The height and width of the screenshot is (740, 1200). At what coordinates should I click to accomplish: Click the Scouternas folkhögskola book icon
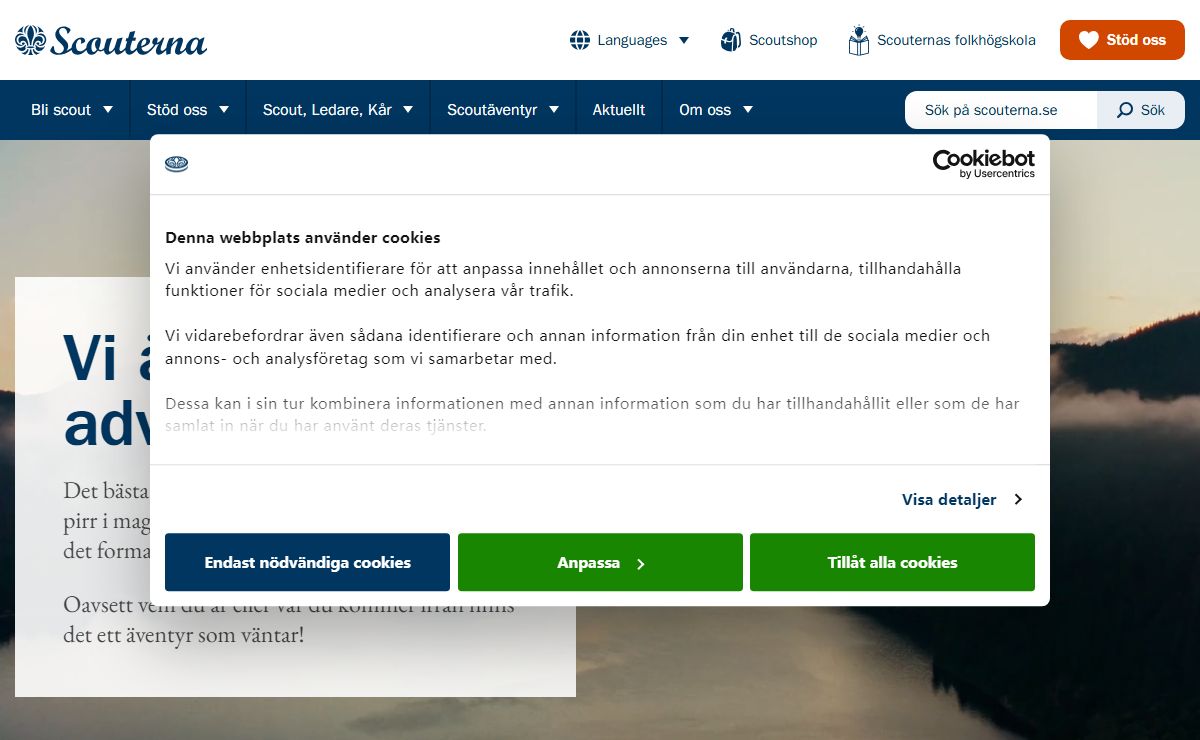pyautogui.click(x=858, y=40)
